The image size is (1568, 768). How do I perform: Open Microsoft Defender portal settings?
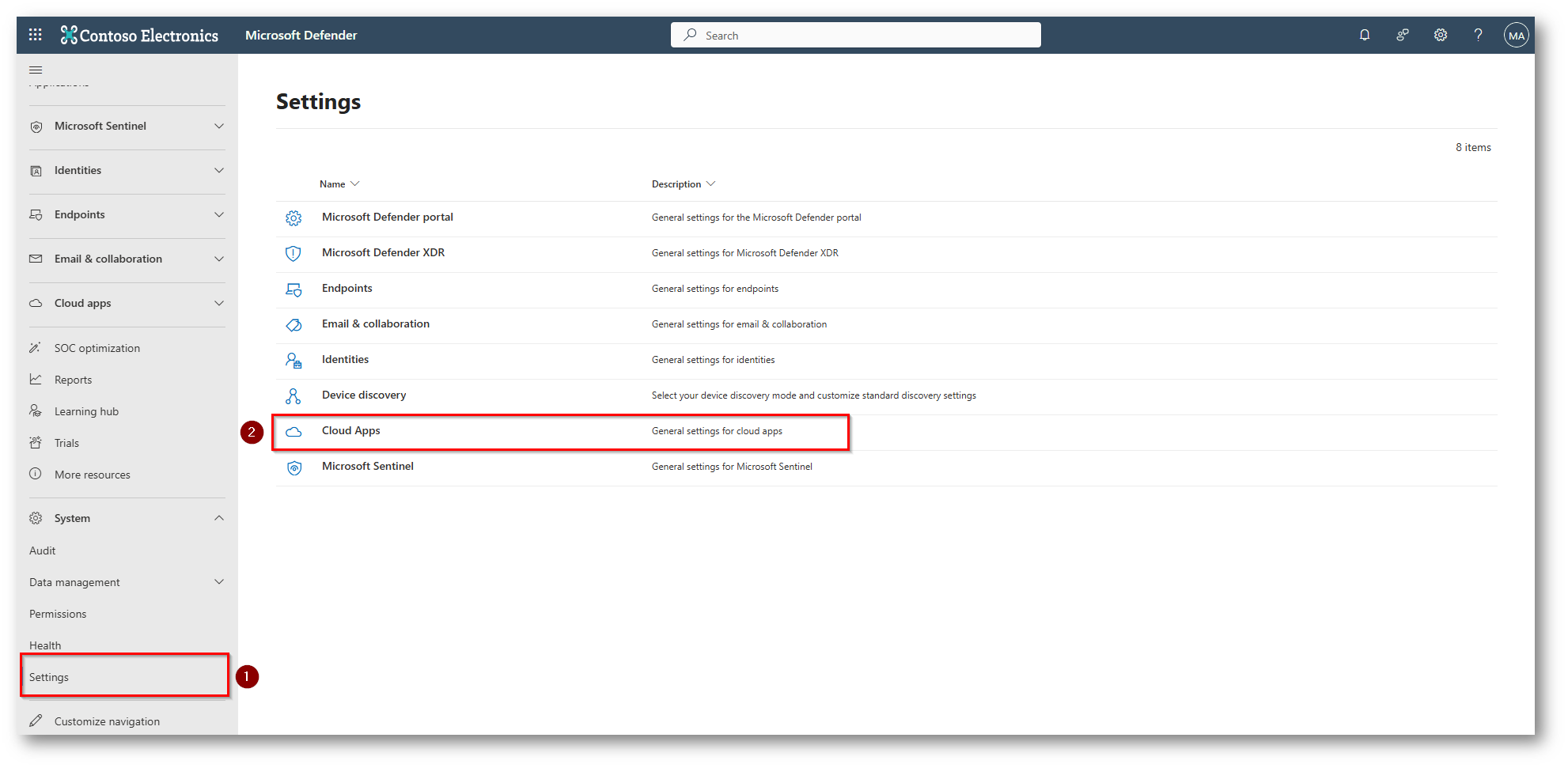click(x=388, y=217)
